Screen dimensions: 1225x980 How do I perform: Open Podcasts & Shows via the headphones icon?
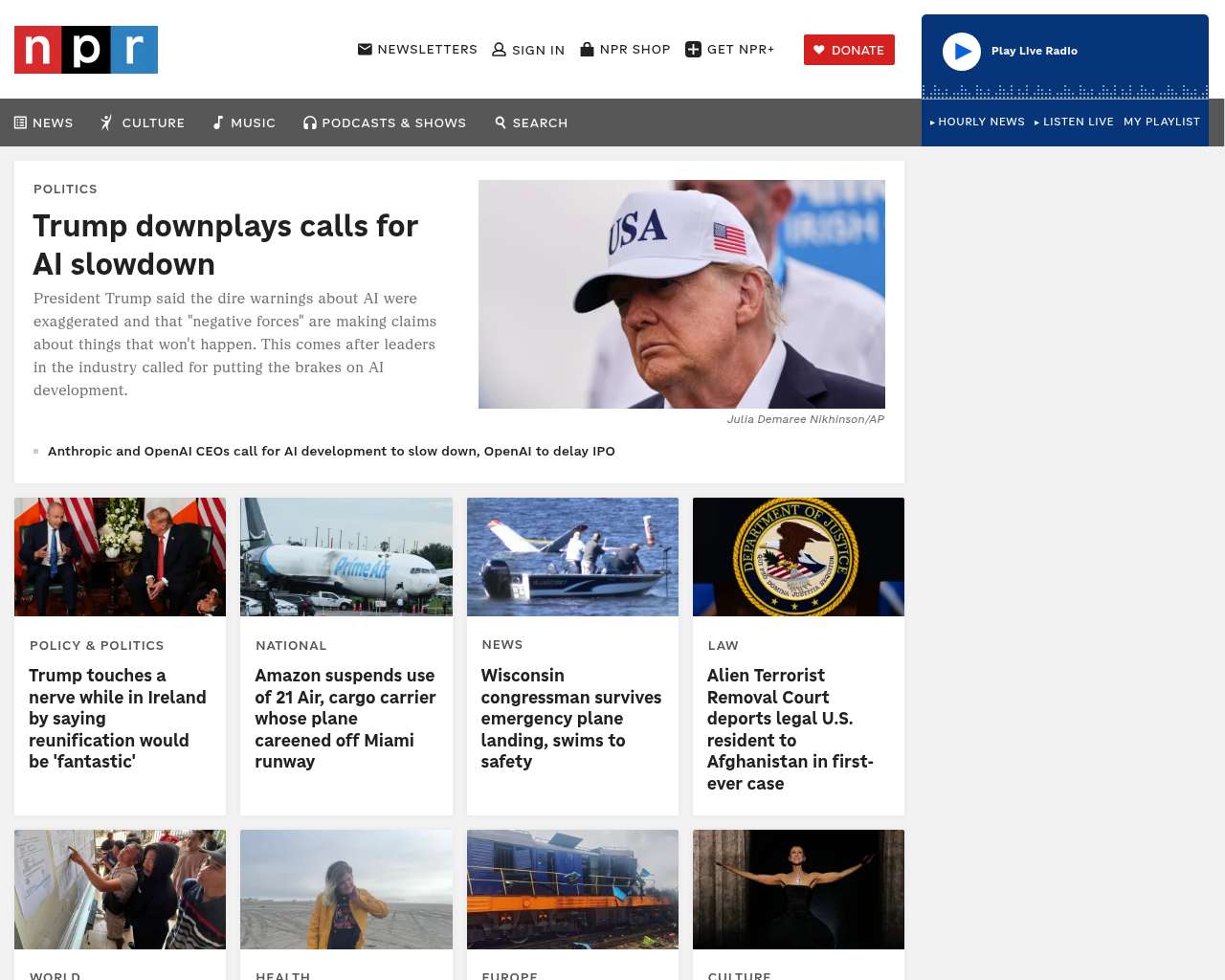[x=310, y=122]
